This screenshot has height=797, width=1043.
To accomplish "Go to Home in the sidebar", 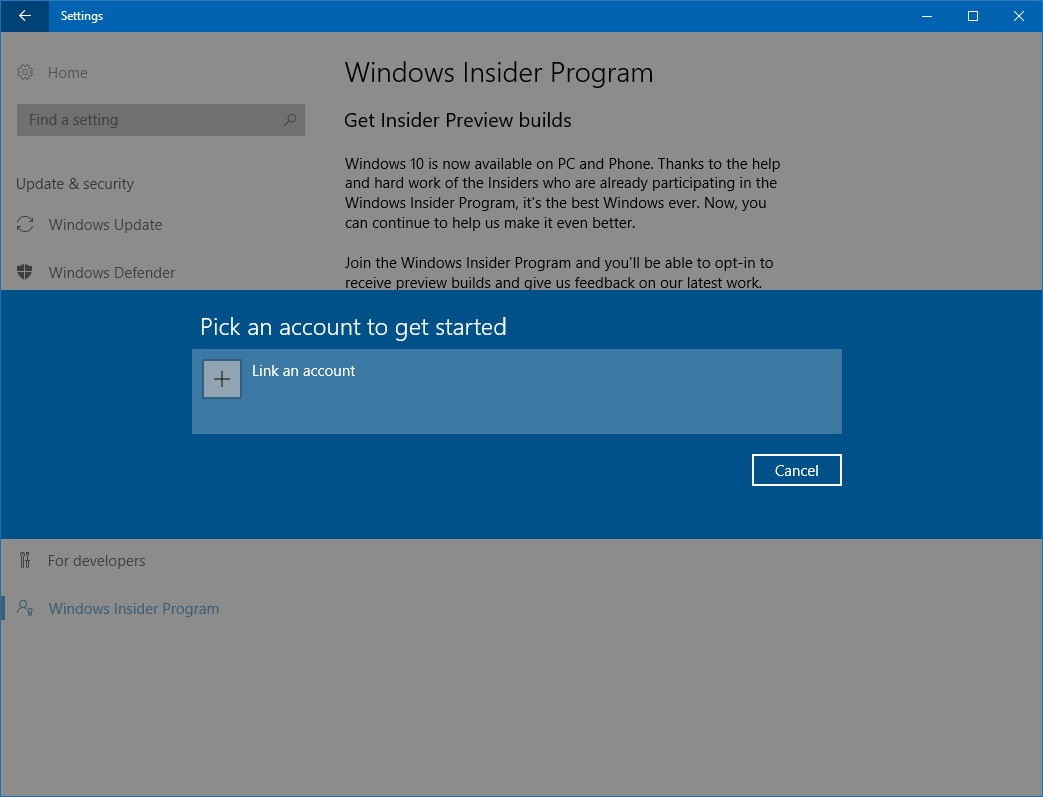I will pos(67,73).
